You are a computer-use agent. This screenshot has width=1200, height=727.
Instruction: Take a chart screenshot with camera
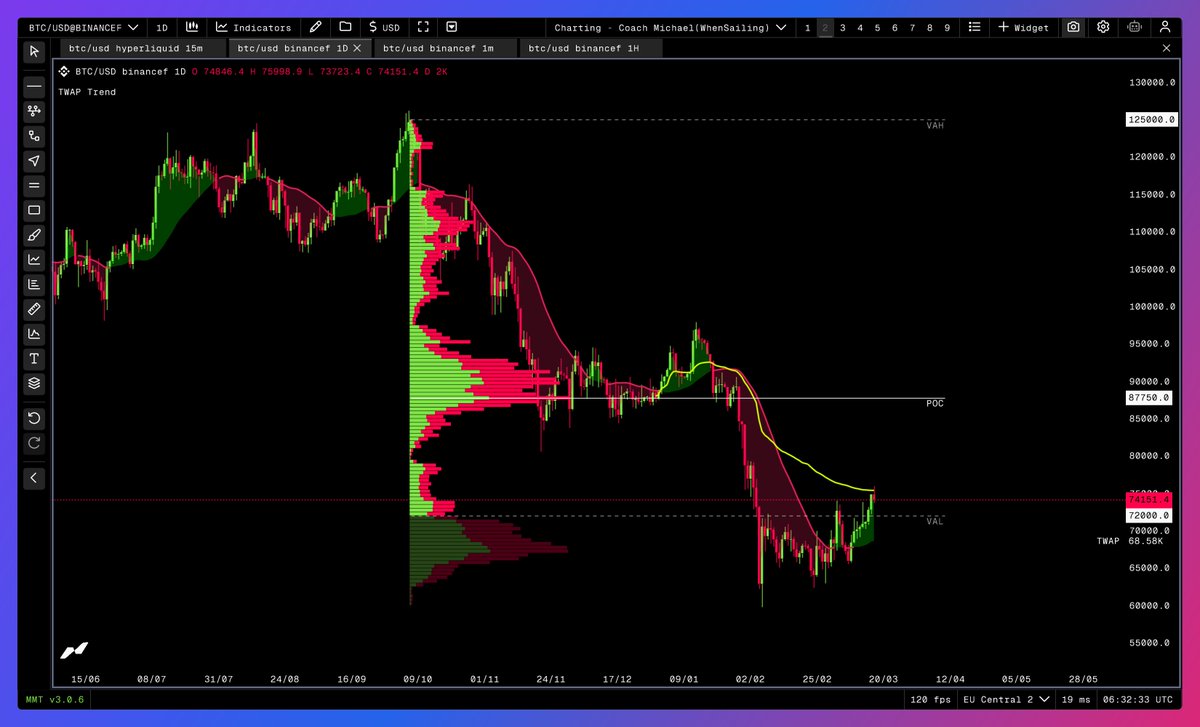pyautogui.click(x=1073, y=27)
